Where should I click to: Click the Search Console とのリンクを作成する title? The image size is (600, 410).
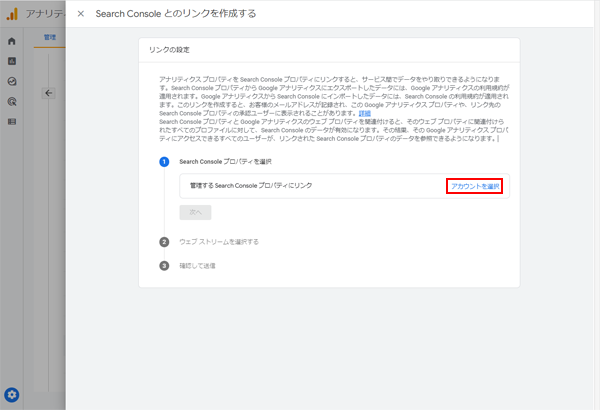(x=176, y=14)
